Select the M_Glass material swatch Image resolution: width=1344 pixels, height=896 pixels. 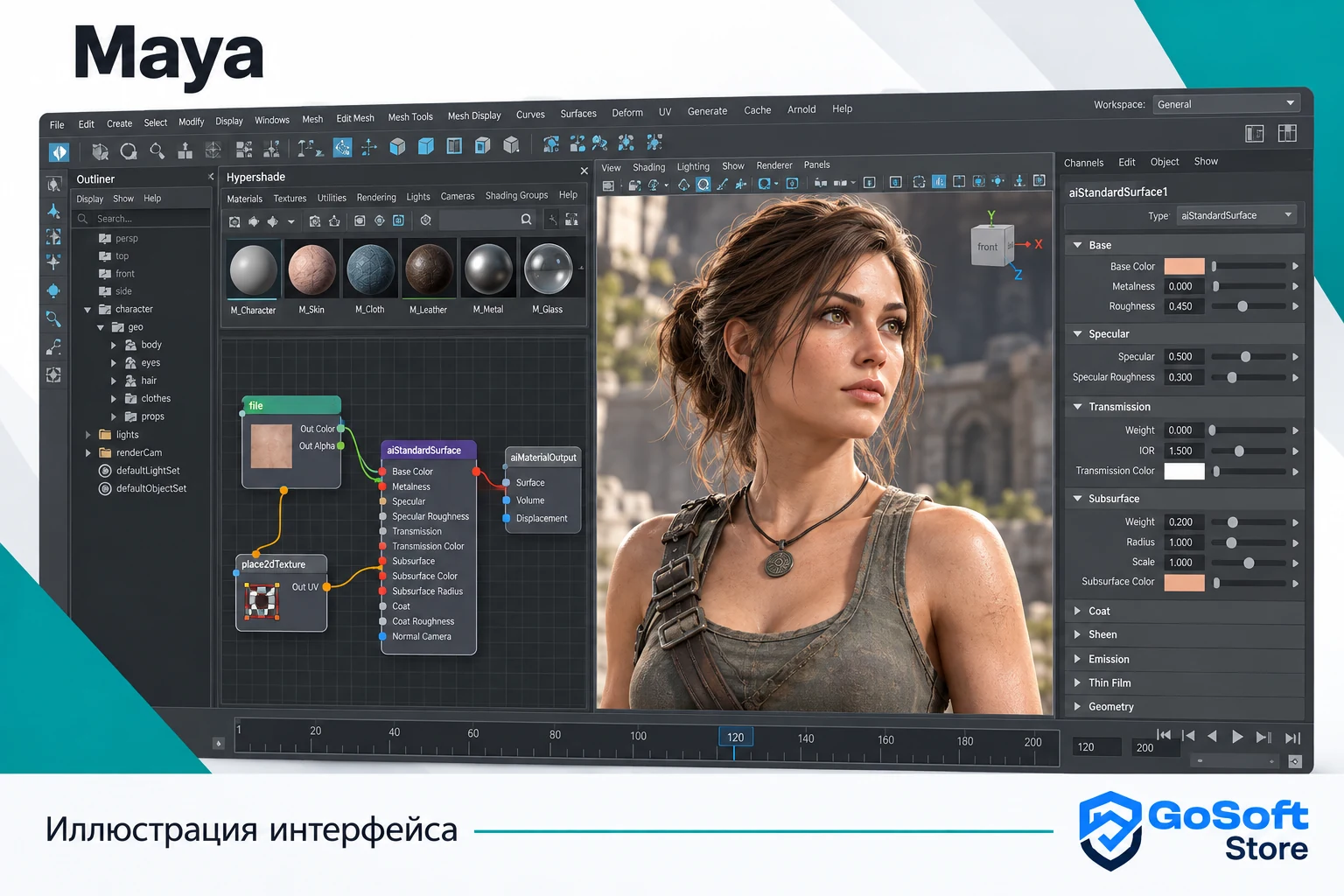pyautogui.click(x=548, y=268)
